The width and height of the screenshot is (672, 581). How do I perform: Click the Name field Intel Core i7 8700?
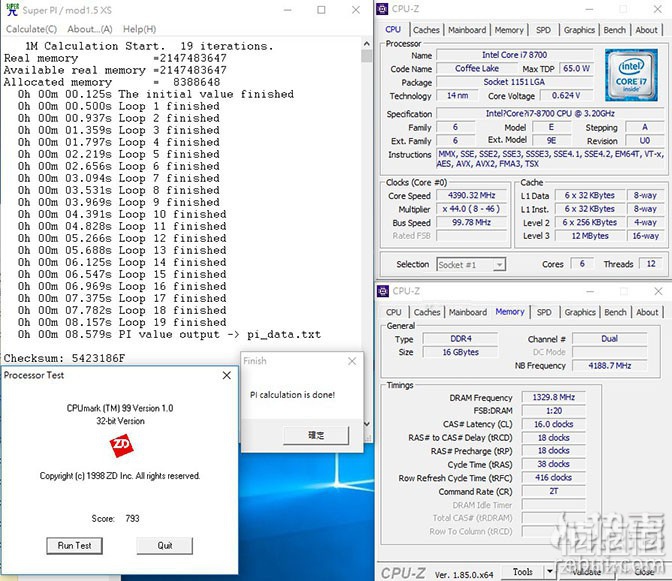[514, 55]
